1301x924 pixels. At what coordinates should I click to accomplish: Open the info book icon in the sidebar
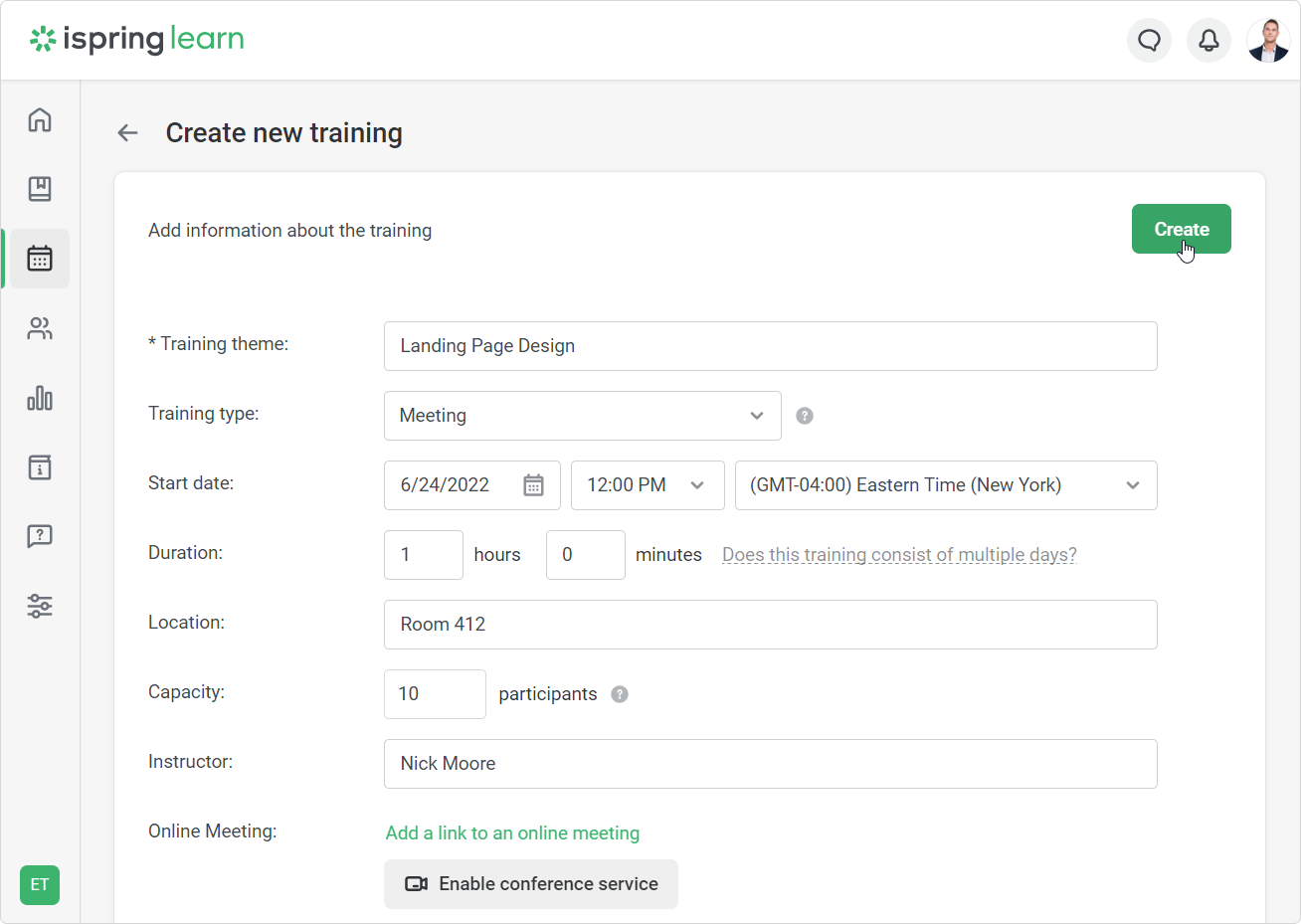pyautogui.click(x=40, y=467)
